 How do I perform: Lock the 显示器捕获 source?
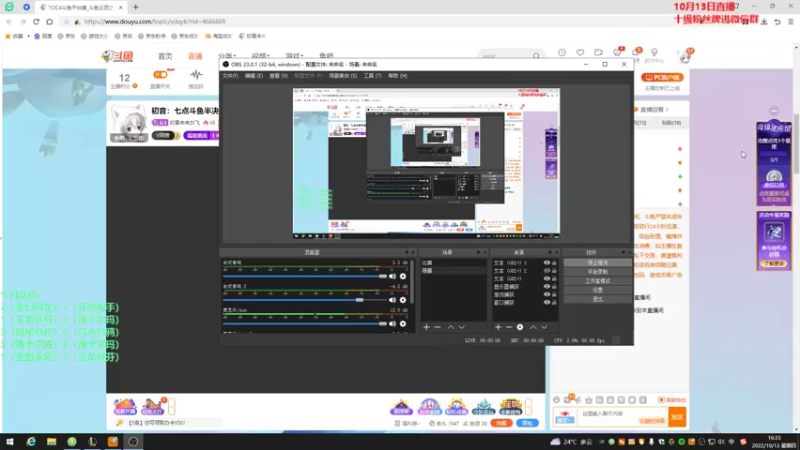[554, 287]
